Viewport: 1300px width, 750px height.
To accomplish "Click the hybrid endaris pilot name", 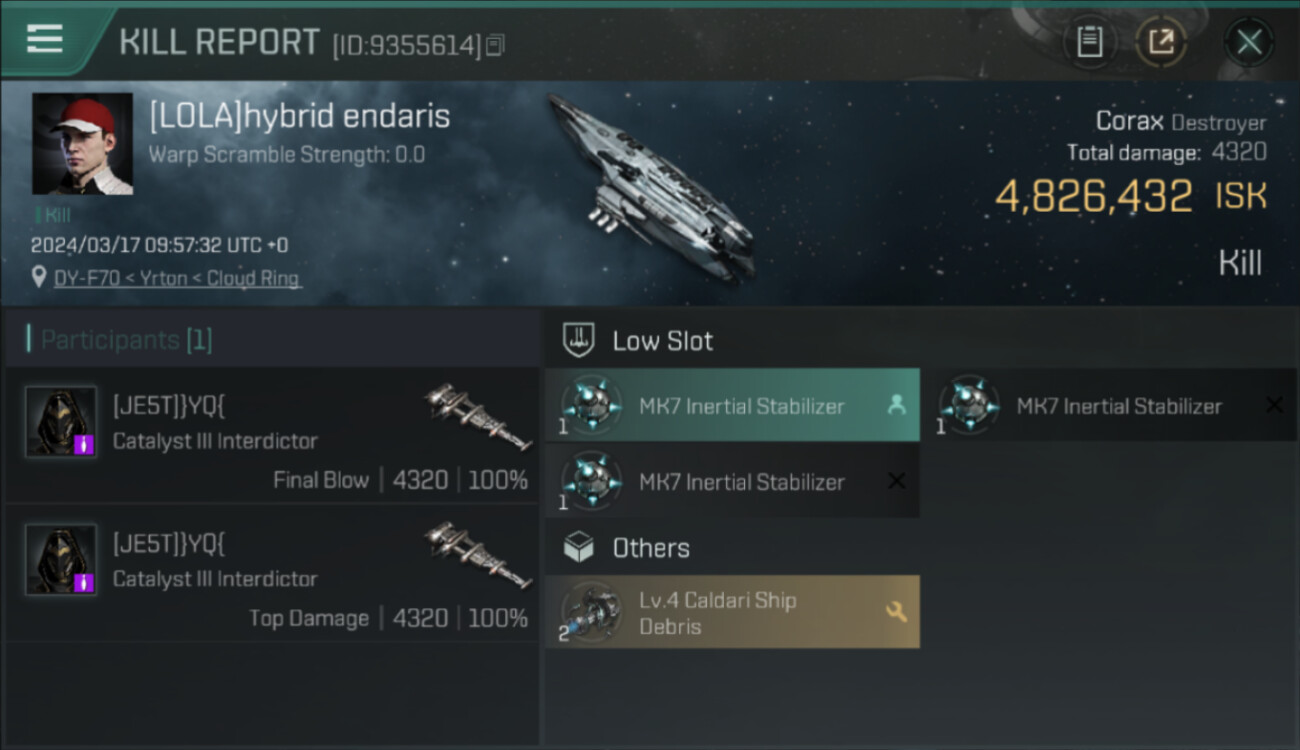I will coord(300,117).
